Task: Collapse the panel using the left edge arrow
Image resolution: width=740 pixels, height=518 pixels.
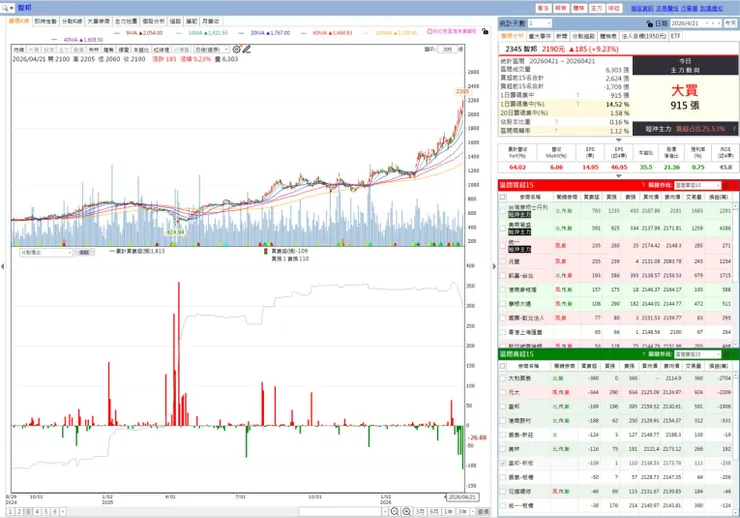Action: [x=3, y=267]
